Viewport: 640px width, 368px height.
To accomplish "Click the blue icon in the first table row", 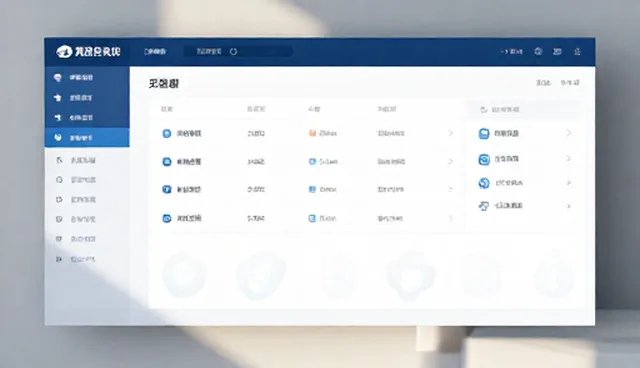I will [167, 133].
